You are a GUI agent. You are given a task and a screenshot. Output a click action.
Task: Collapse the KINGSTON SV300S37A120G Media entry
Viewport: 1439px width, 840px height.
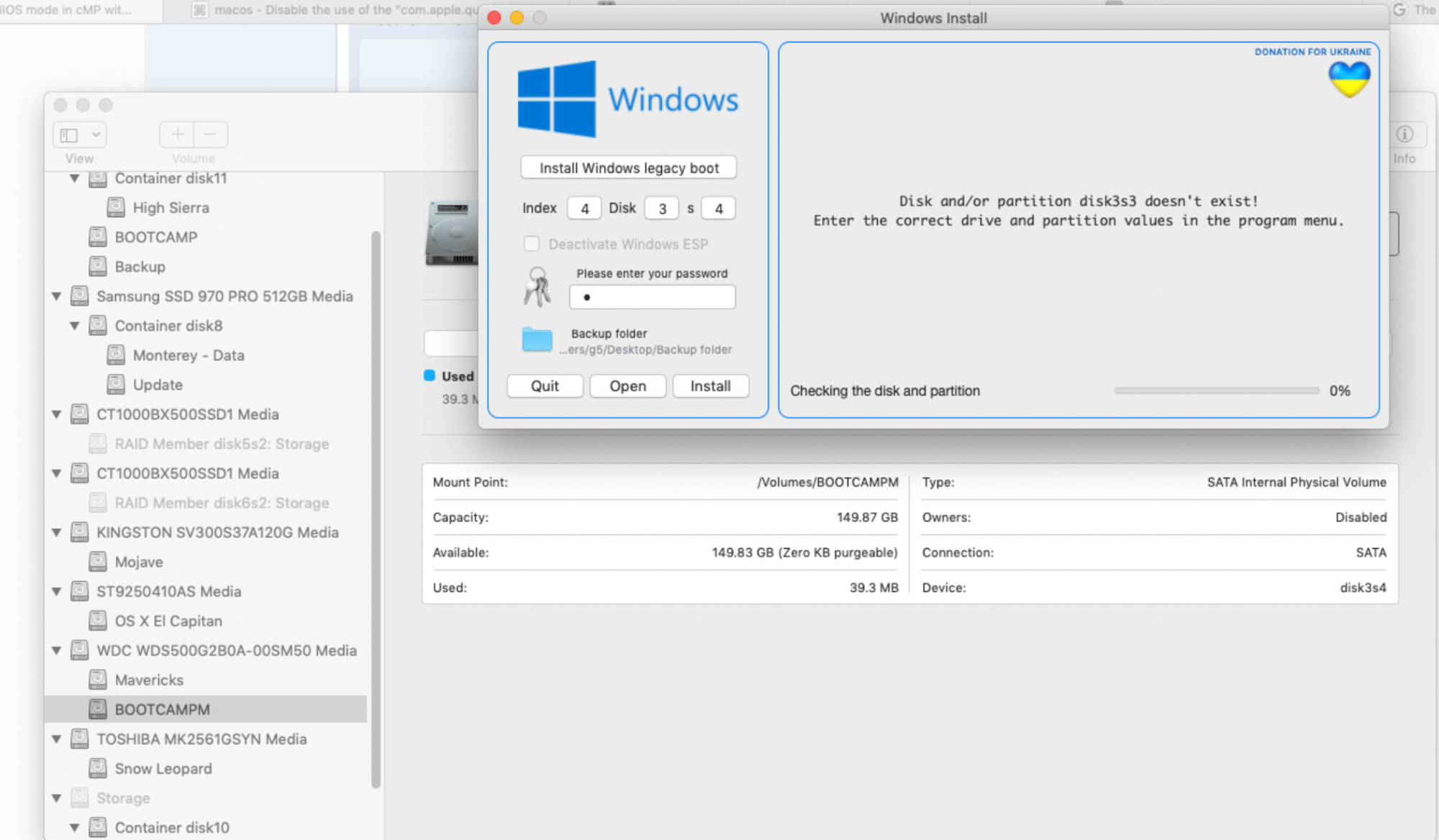[57, 532]
